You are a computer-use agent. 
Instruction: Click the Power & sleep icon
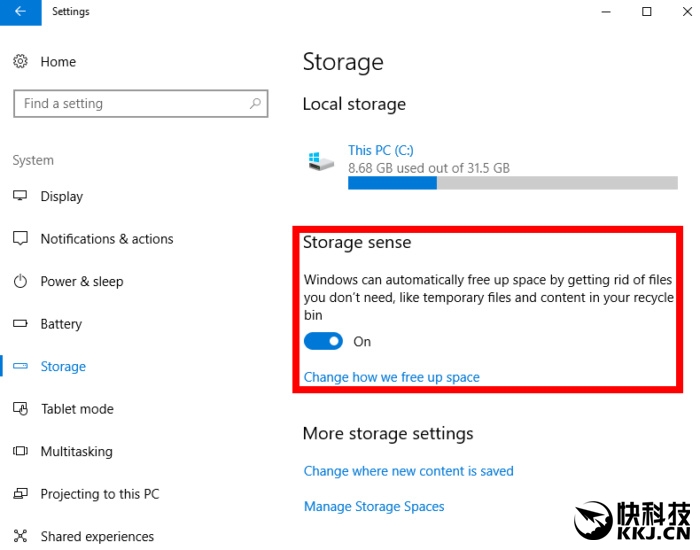[21, 282]
